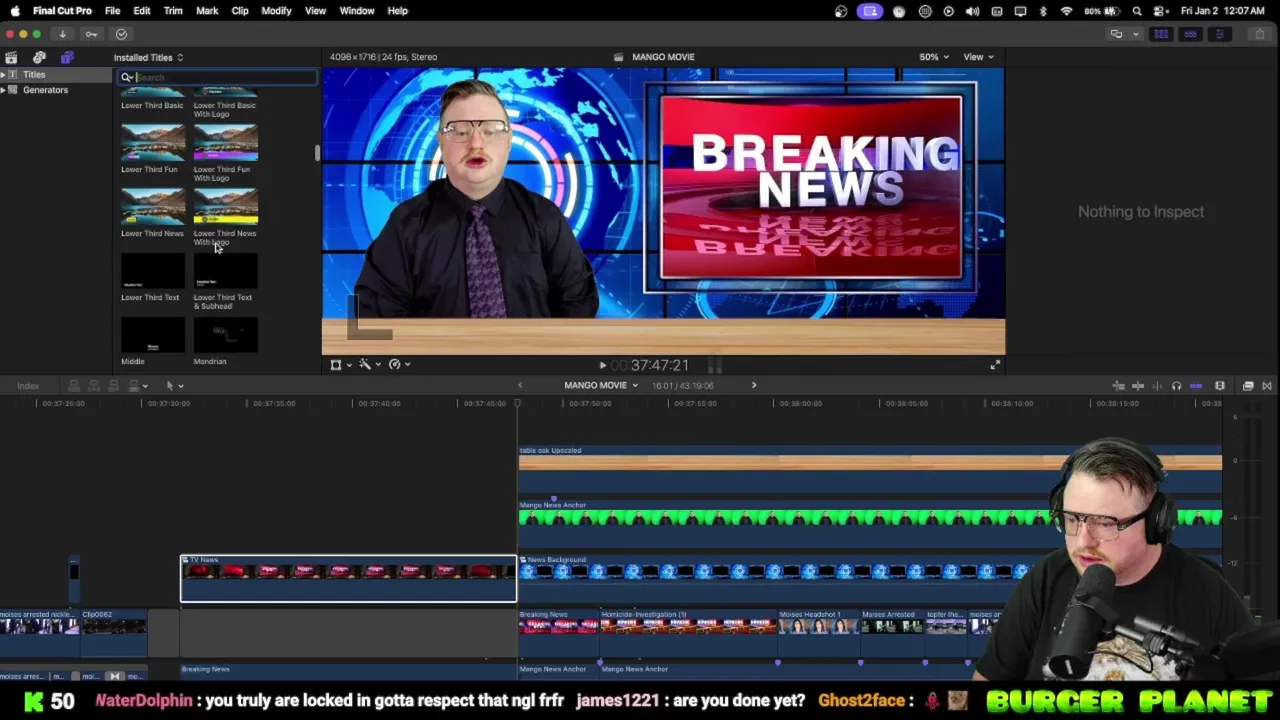Select Titles in the sidebar
This screenshot has height=720, width=1280.
34,75
